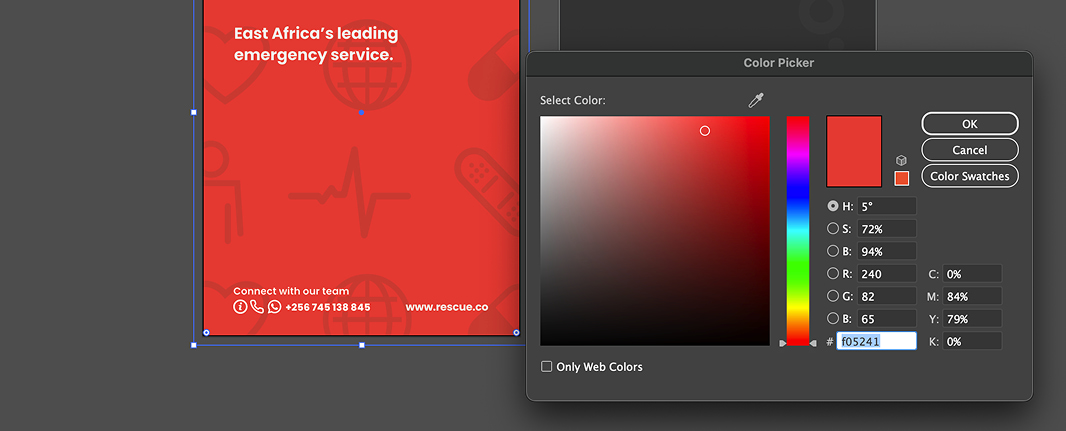Confirm color with the OK button
1066x431 pixels.
(x=969, y=124)
